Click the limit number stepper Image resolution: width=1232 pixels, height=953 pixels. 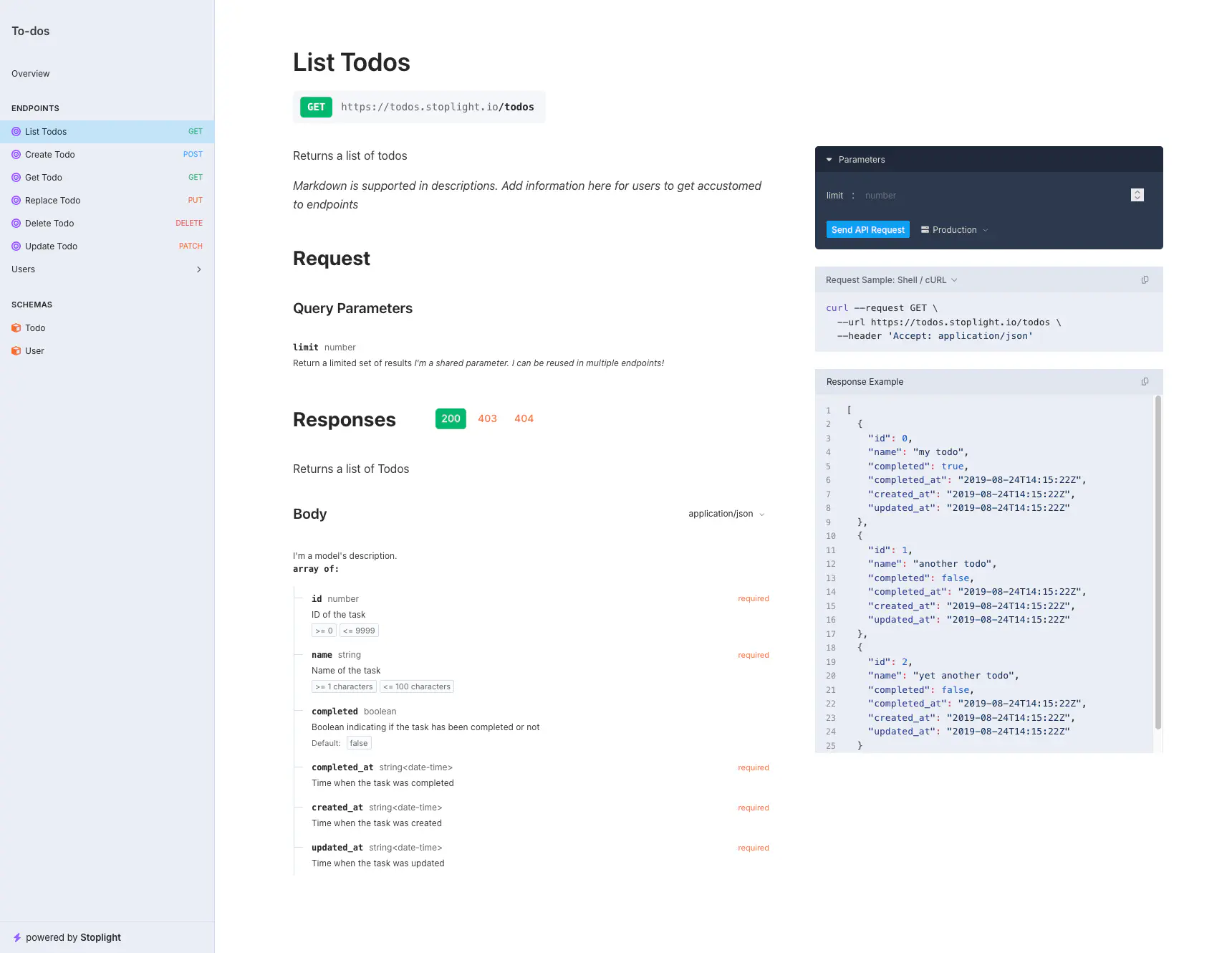click(1137, 195)
